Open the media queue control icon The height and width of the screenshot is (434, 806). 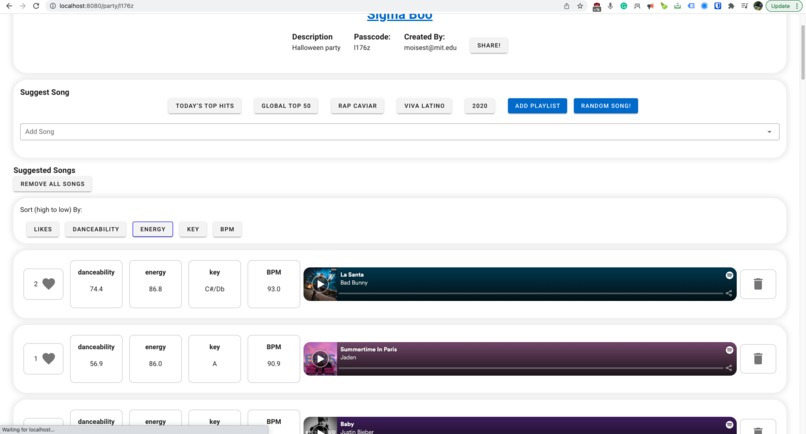tap(744, 6)
